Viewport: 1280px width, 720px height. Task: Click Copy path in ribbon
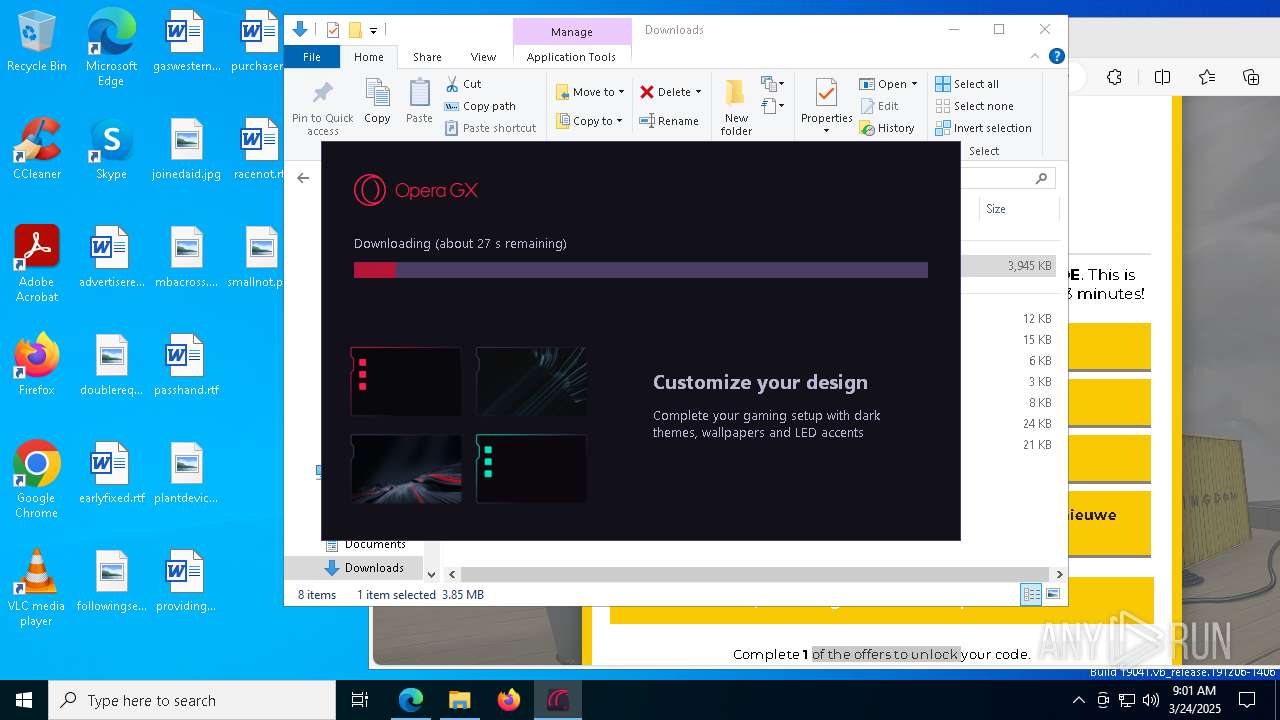click(x=480, y=106)
